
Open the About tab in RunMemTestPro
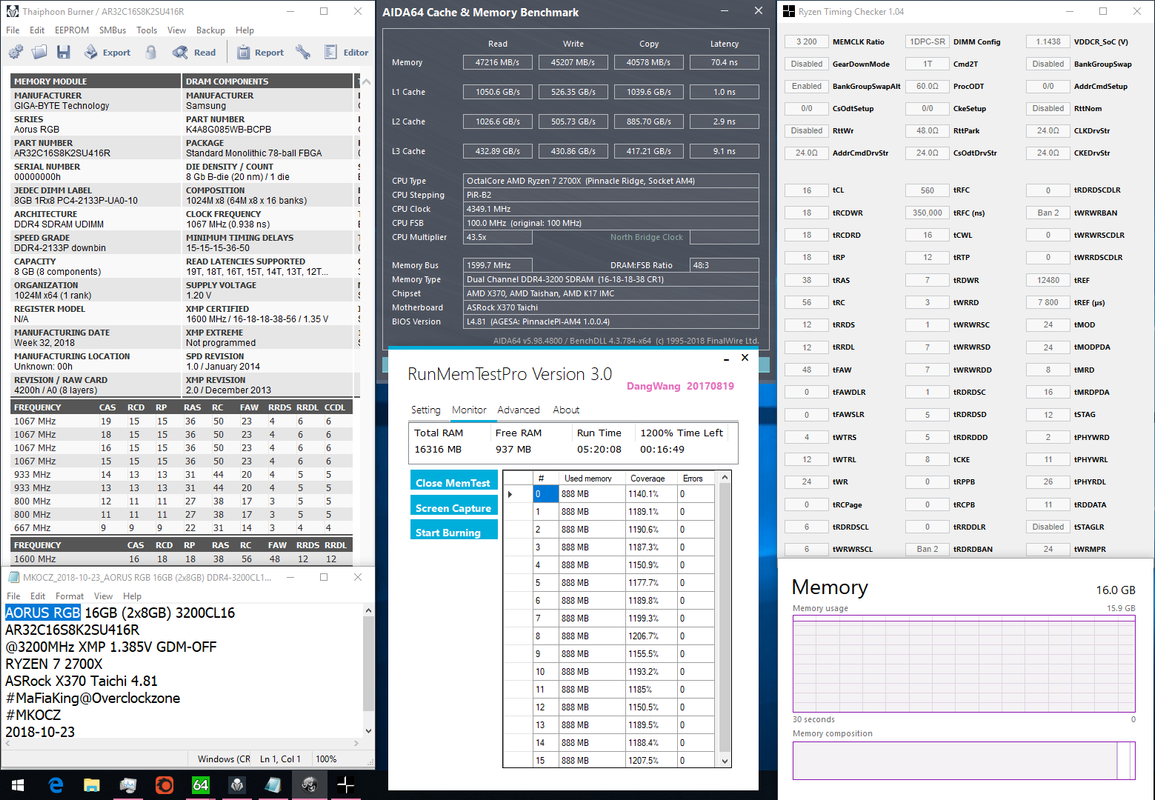coord(566,410)
